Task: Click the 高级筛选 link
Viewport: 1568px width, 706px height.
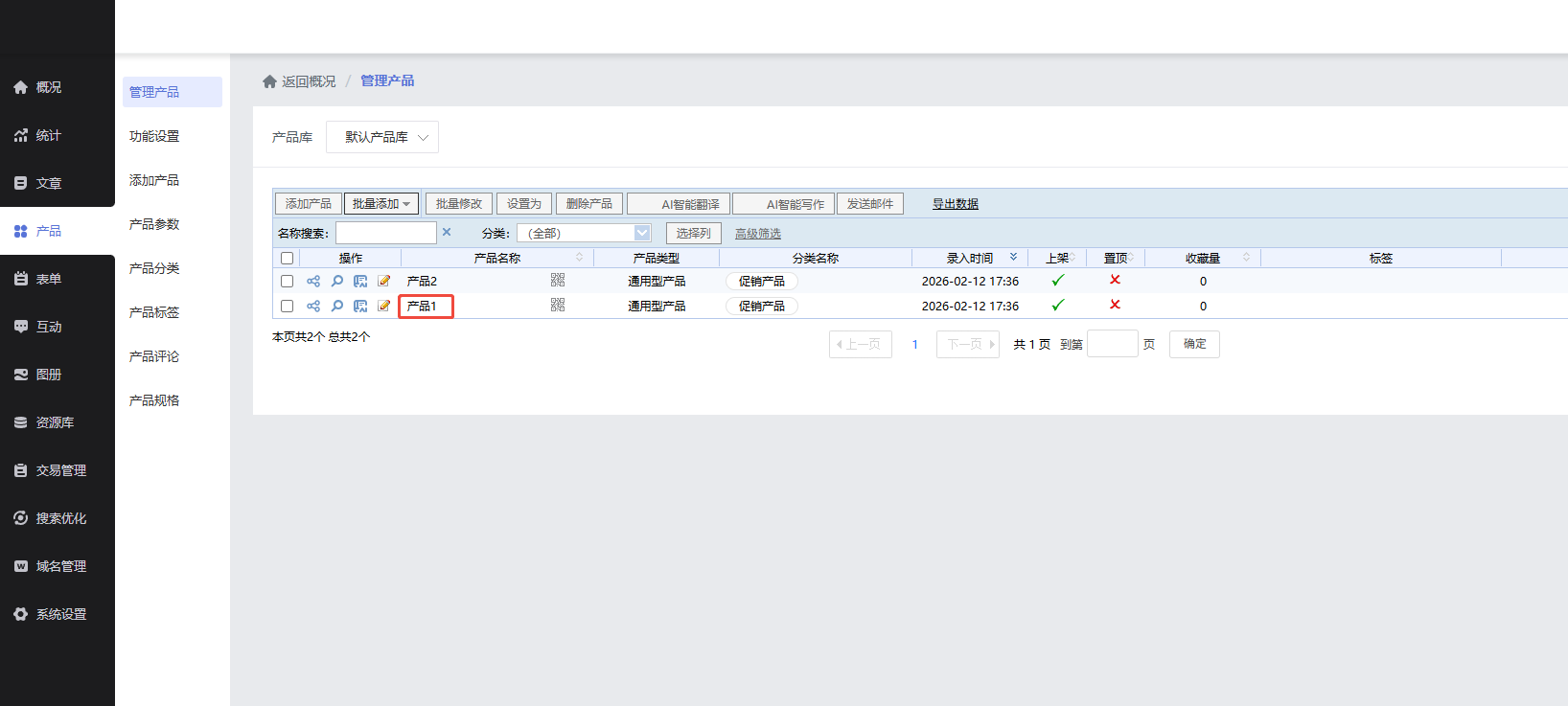Action: [758, 234]
